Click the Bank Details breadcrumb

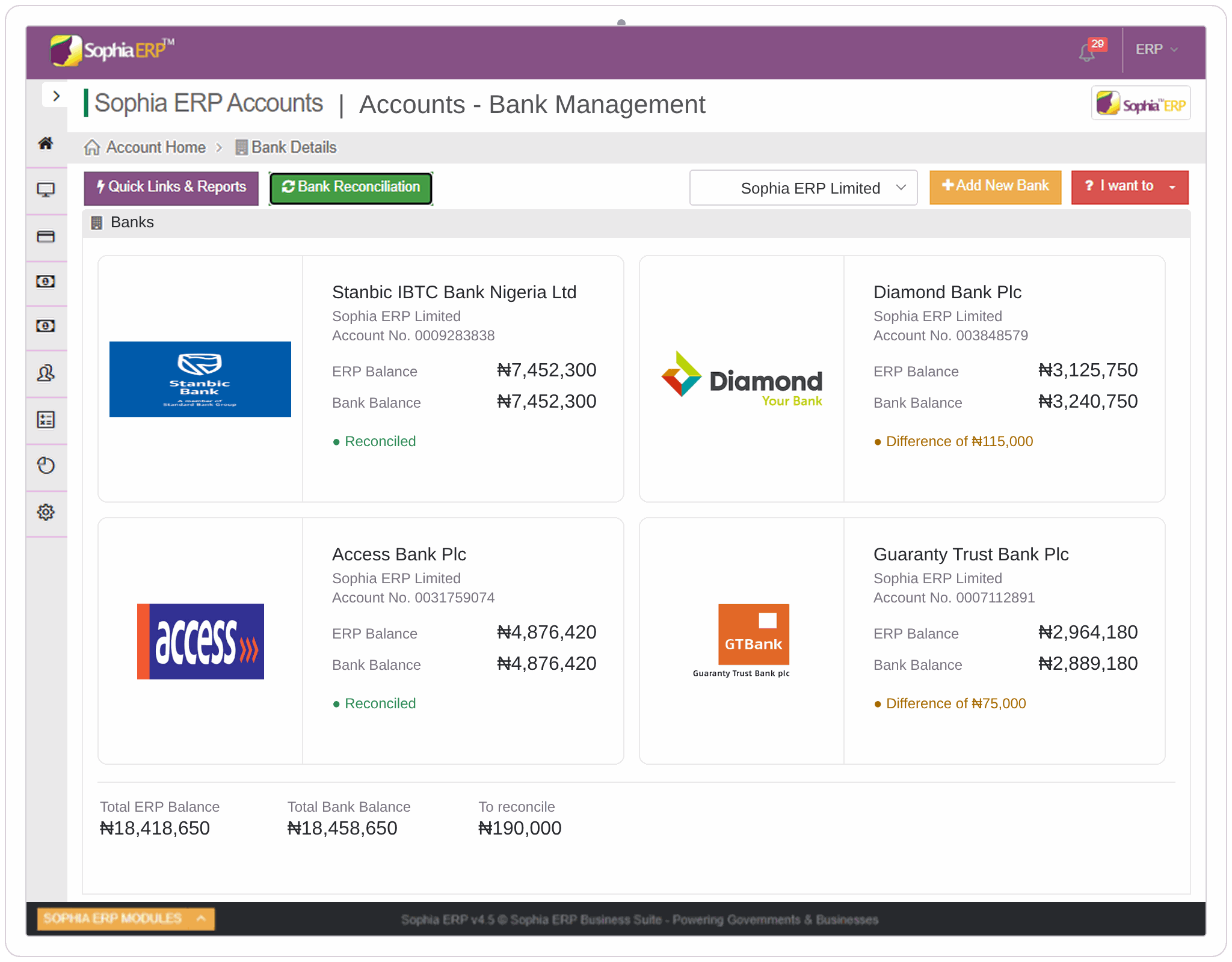tap(286, 147)
